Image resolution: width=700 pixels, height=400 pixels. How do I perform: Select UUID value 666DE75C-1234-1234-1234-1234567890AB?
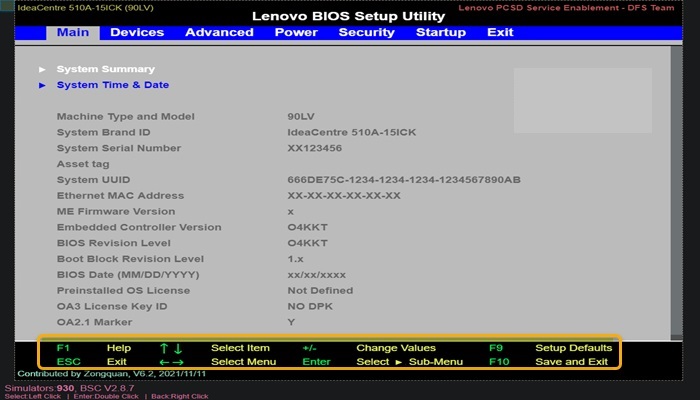(x=404, y=180)
